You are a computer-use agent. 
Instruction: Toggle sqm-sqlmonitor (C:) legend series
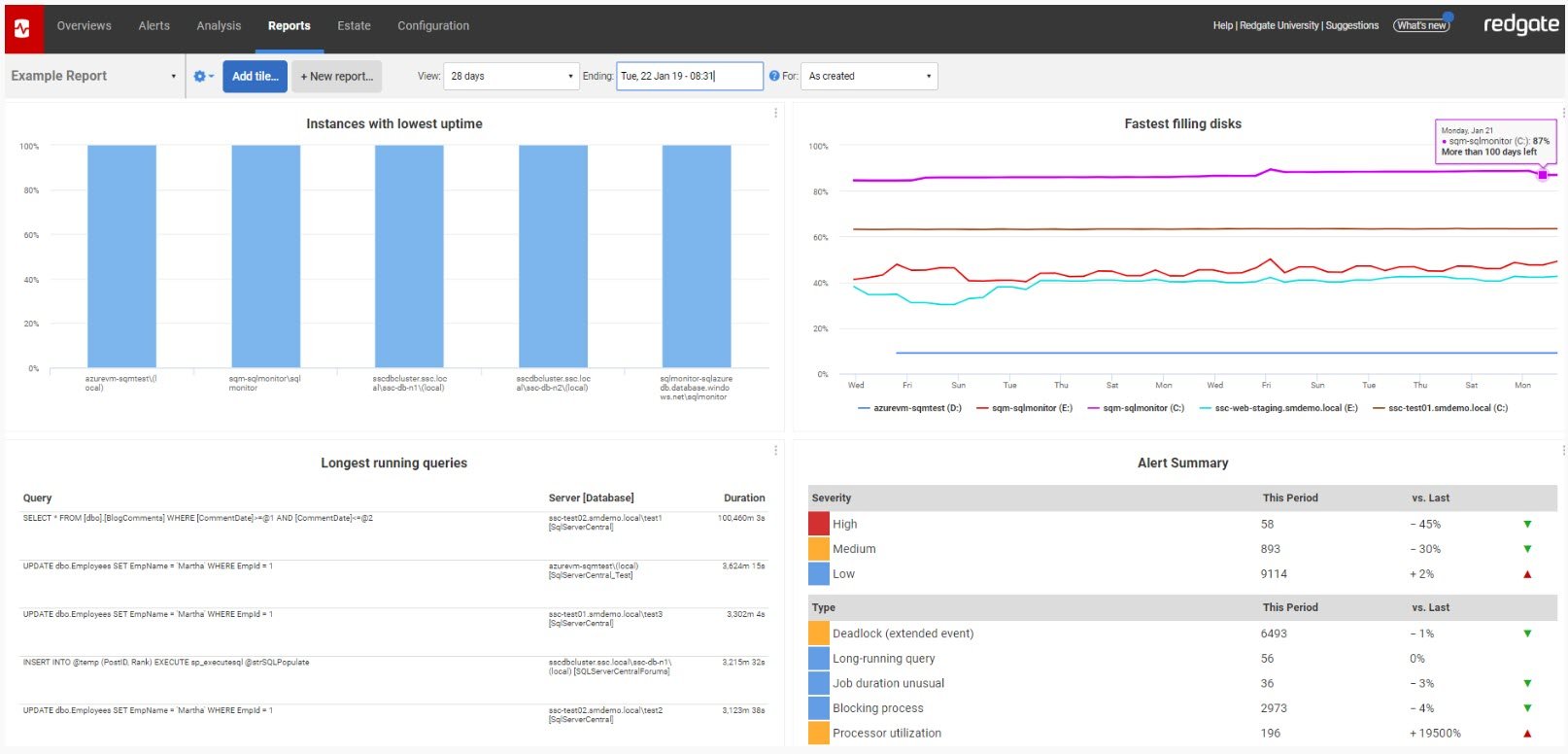(1136, 408)
